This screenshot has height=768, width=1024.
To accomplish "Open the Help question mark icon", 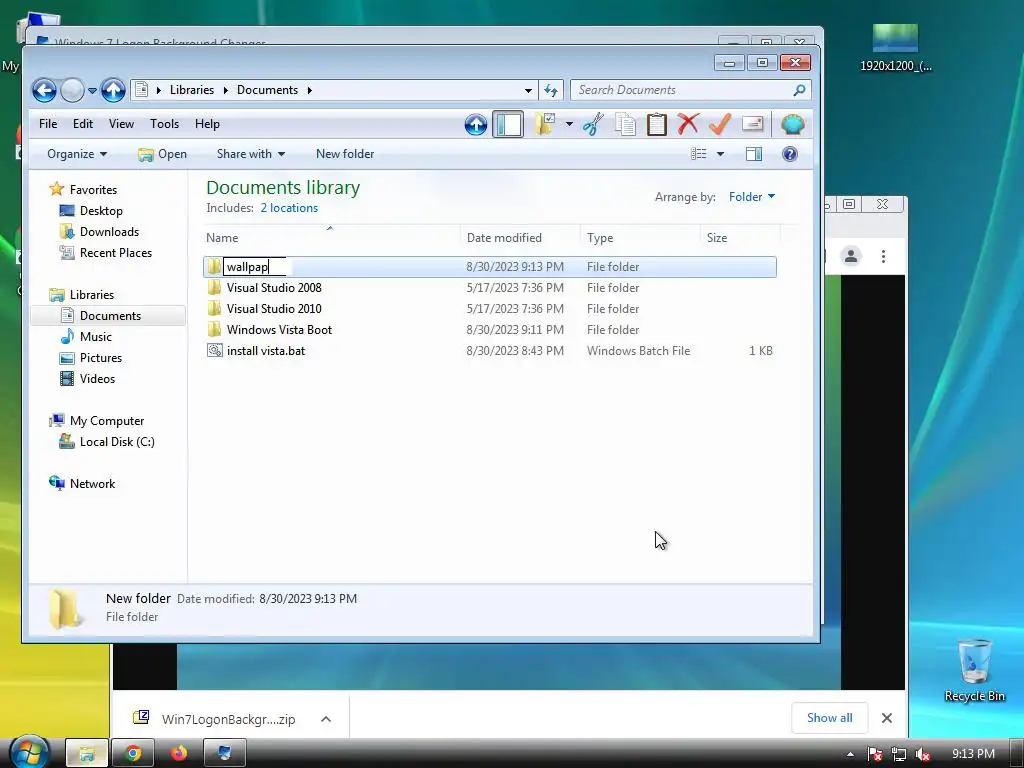I will click(790, 154).
